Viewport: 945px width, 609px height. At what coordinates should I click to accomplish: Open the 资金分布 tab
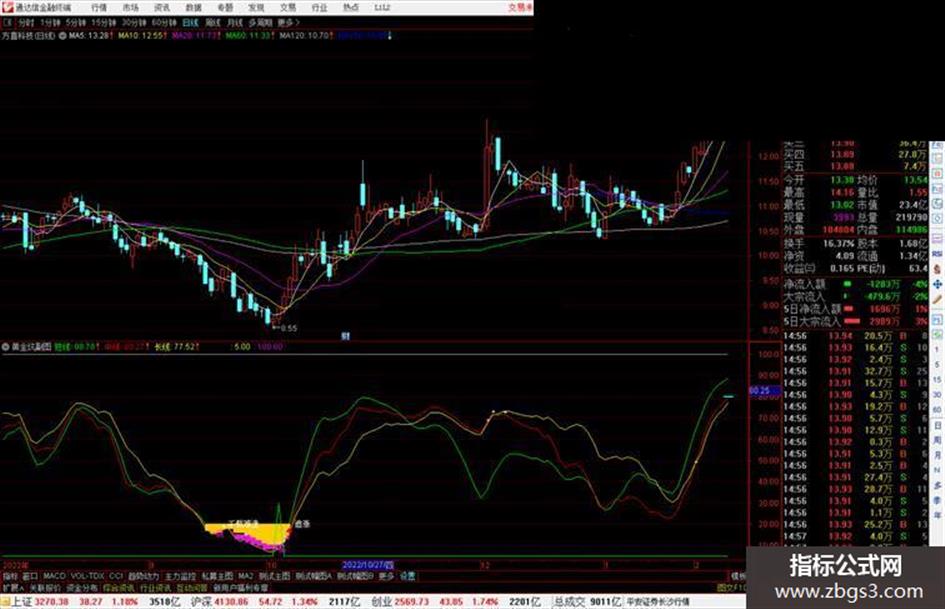point(82,587)
